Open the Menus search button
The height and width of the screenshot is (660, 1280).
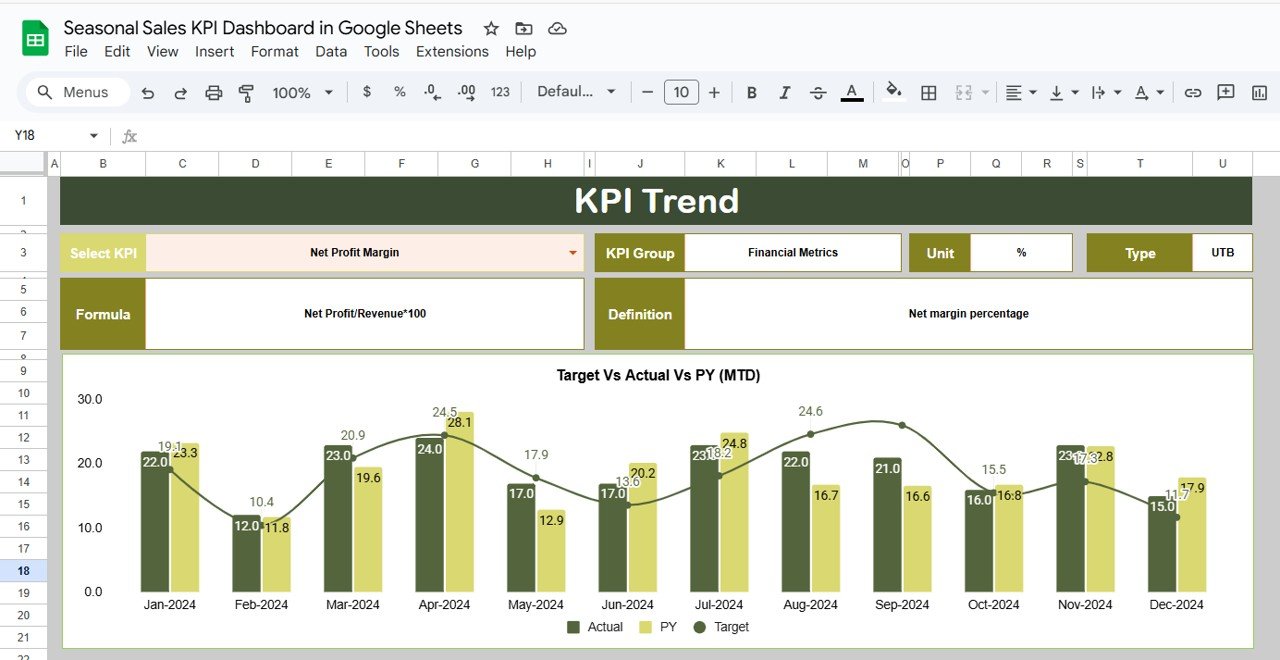click(x=76, y=92)
